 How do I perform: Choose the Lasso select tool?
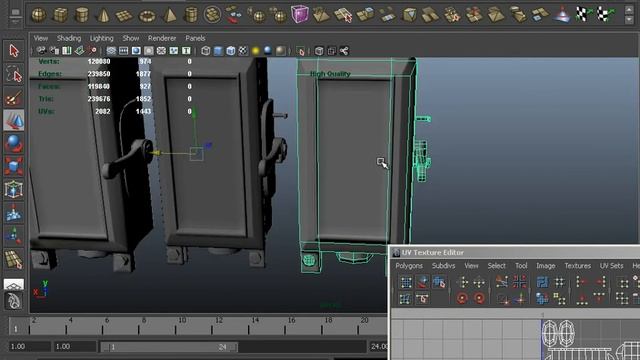tap(14, 74)
